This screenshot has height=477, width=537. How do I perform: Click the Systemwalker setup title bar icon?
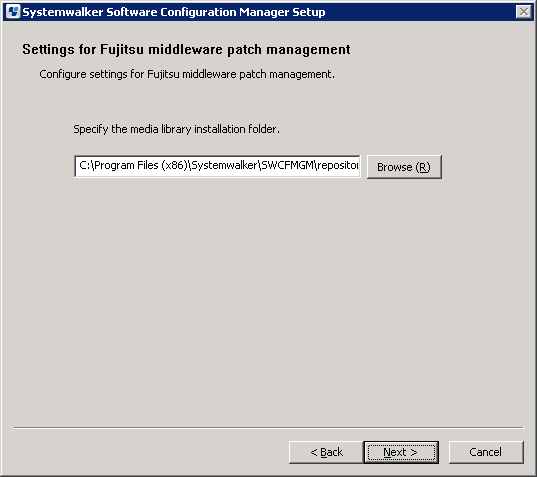13,12
